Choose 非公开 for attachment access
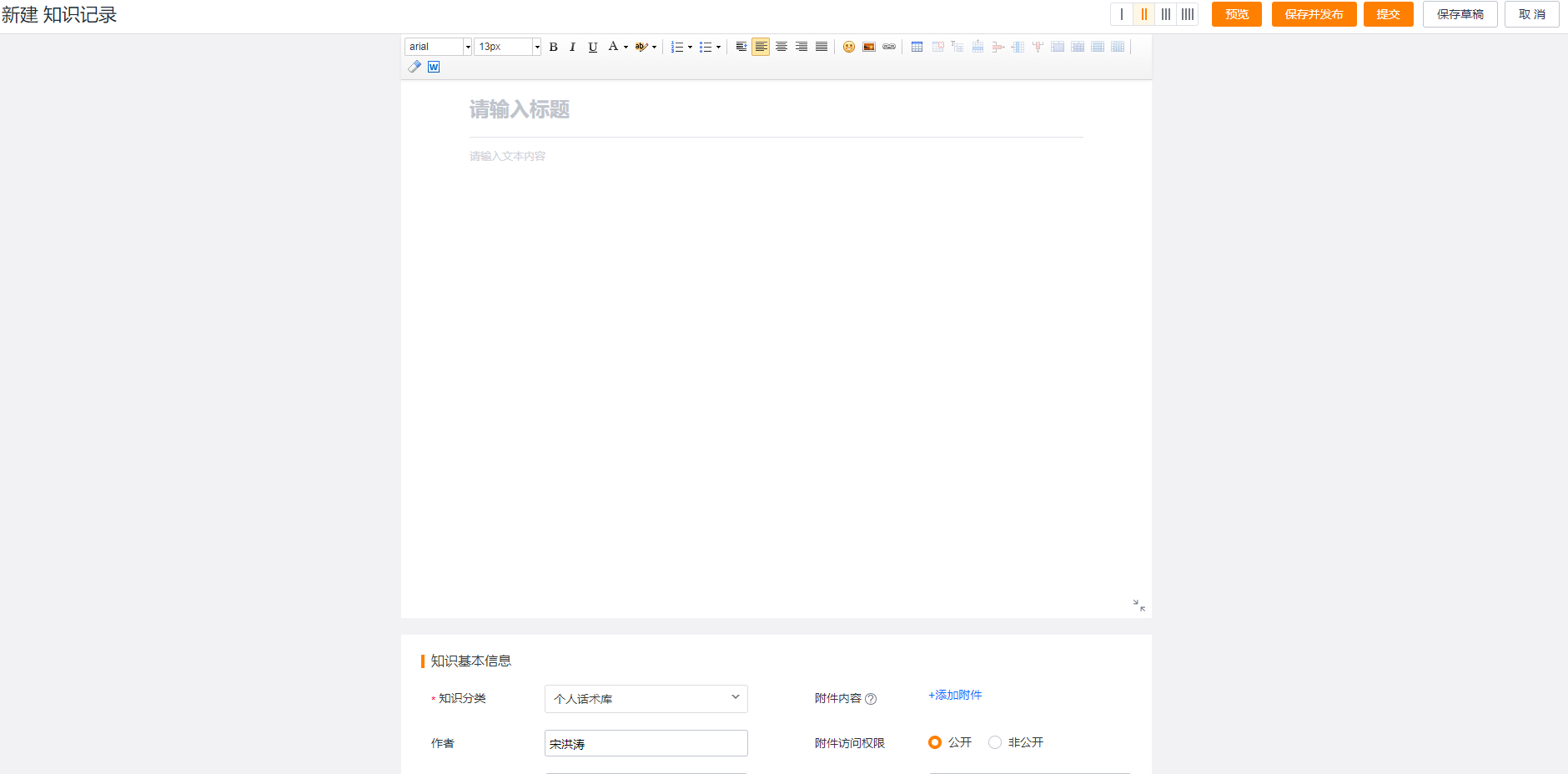Viewport: 1568px width, 774px height. (x=993, y=741)
